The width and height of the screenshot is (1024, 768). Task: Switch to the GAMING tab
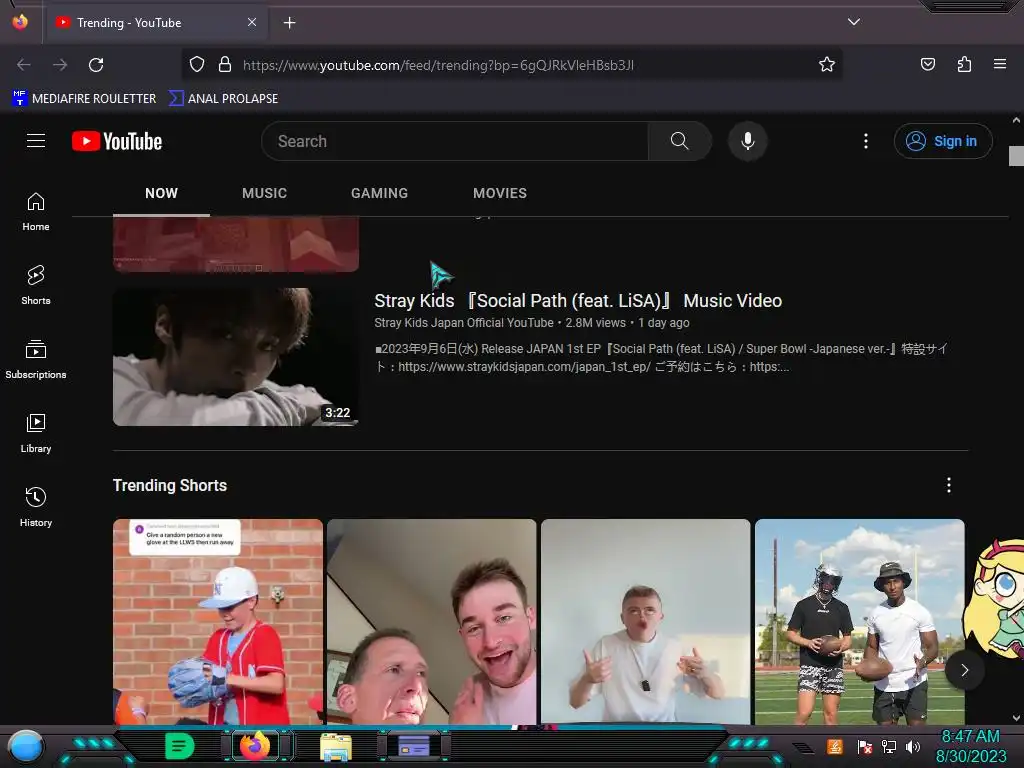click(379, 193)
